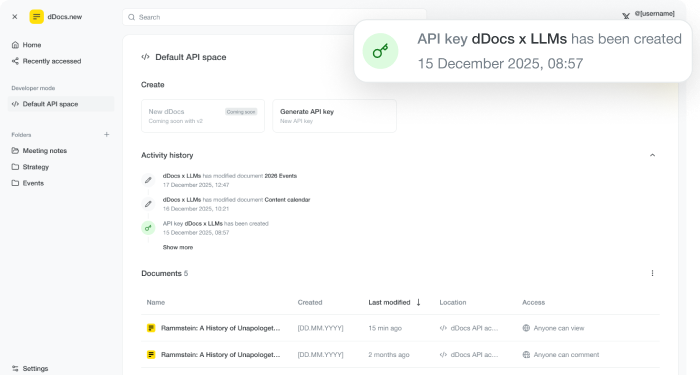This screenshot has width=700, height=375.
Task: Sort documents by Location column
Action: tap(453, 302)
